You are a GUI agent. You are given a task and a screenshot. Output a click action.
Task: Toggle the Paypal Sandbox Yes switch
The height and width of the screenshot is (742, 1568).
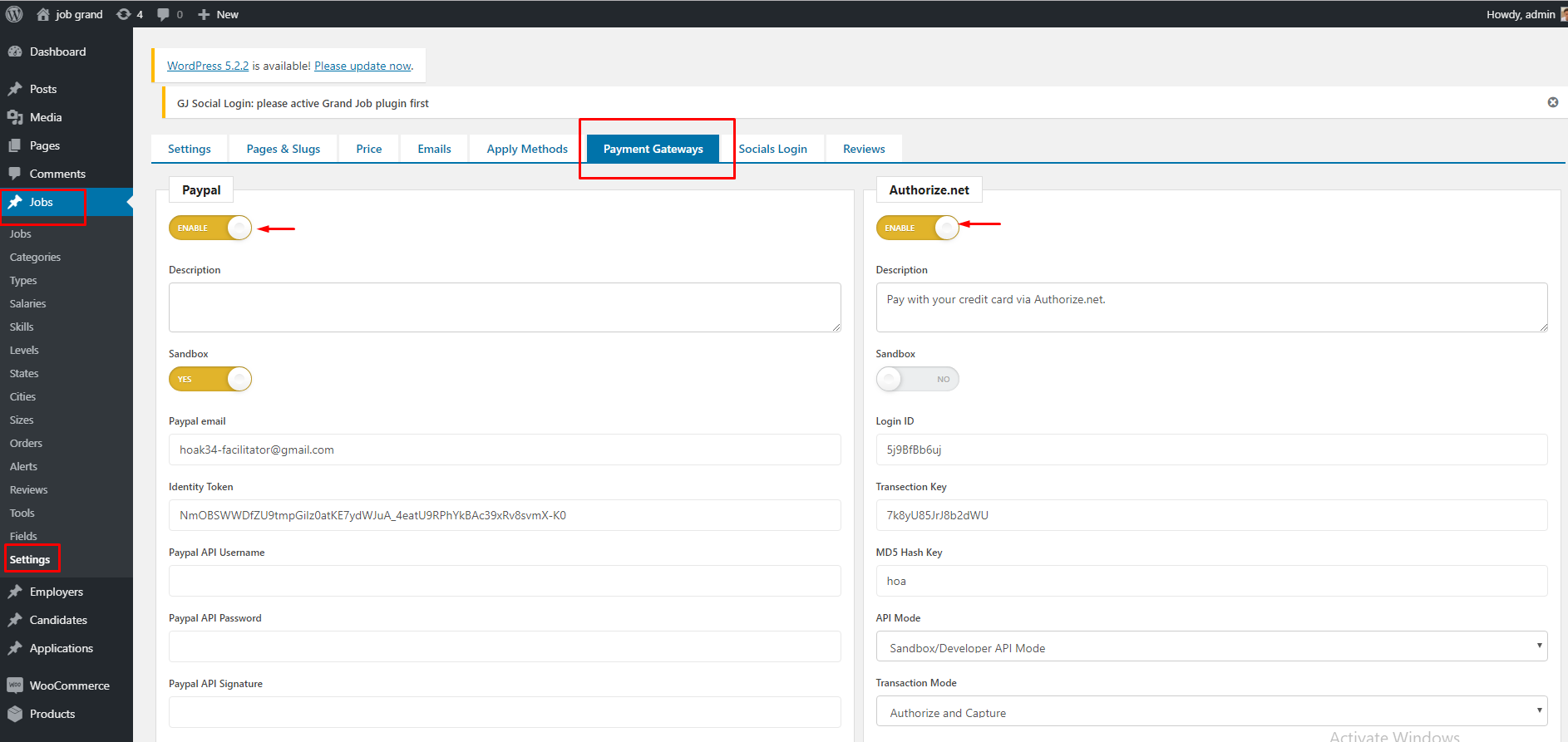coord(210,379)
